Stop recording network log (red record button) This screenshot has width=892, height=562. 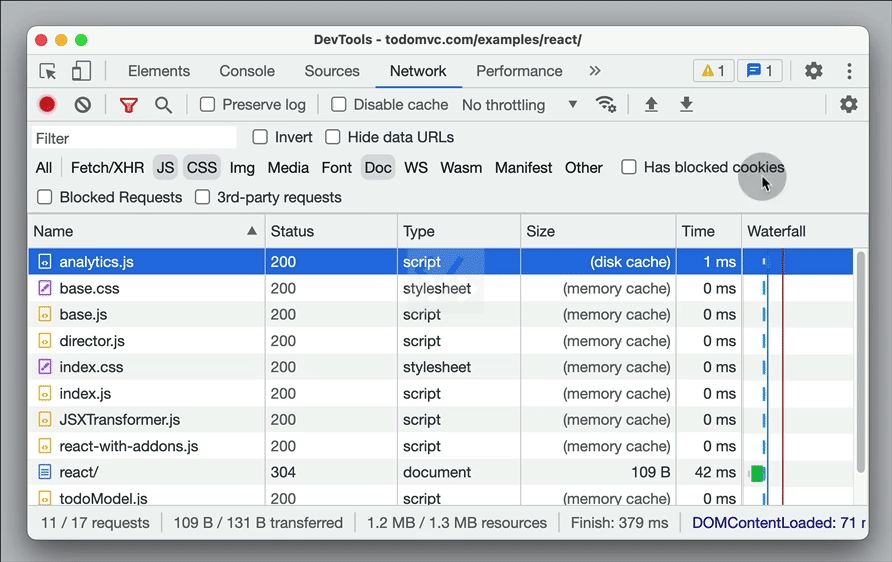click(x=47, y=105)
